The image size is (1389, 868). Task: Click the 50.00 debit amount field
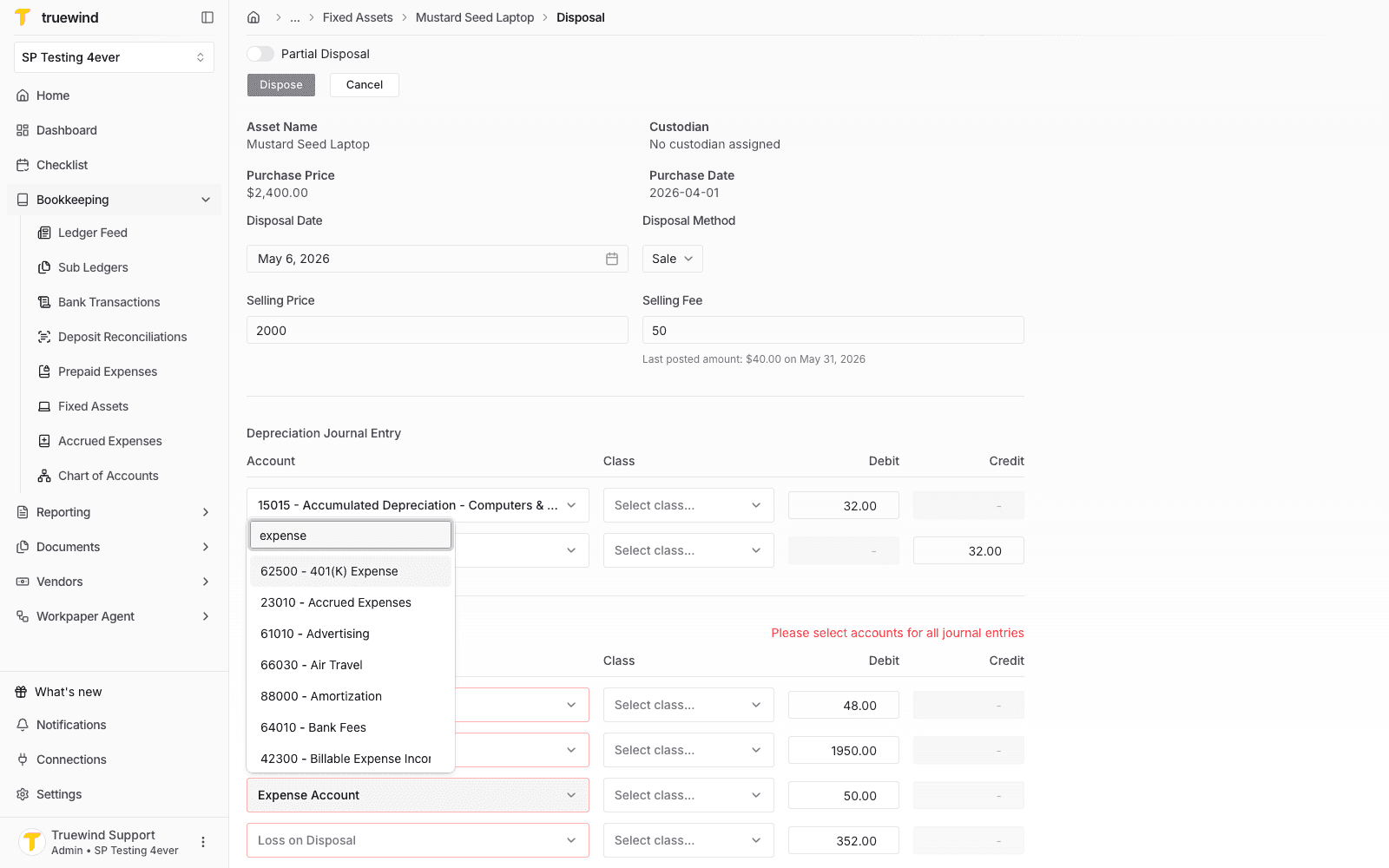844,795
